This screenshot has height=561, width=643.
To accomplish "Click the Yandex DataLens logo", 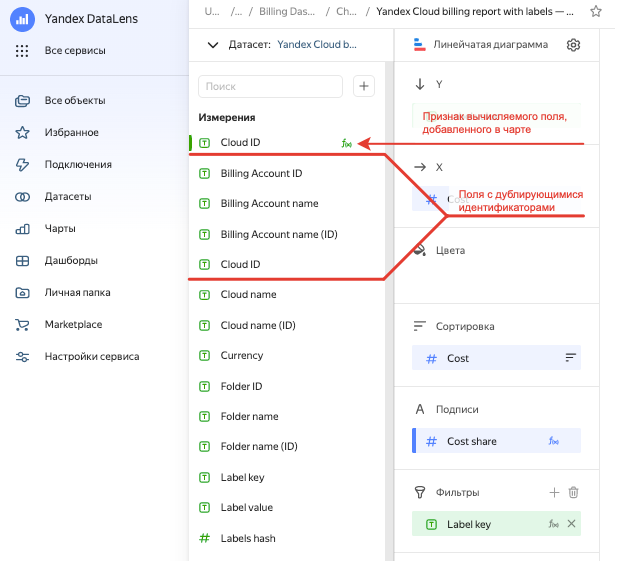I will pyautogui.click(x=22, y=18).
